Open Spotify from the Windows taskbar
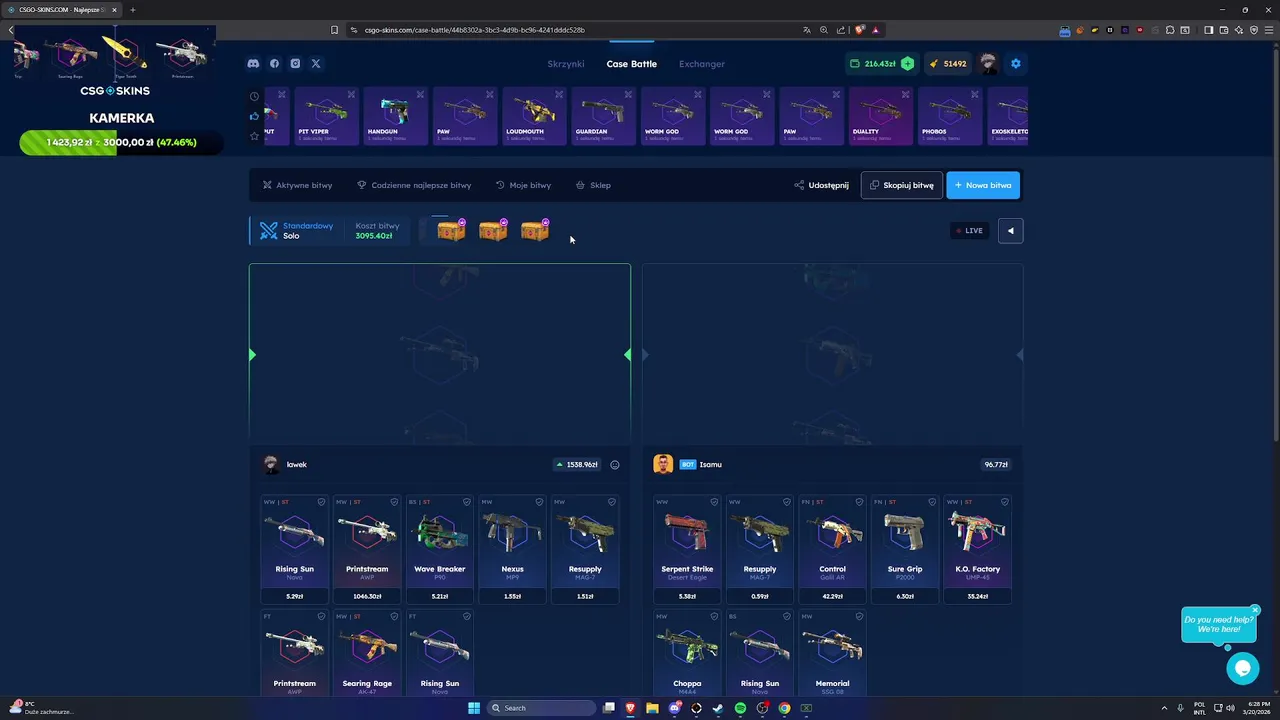Viewport: 1280px width, 720px height. tap(740, 708)
